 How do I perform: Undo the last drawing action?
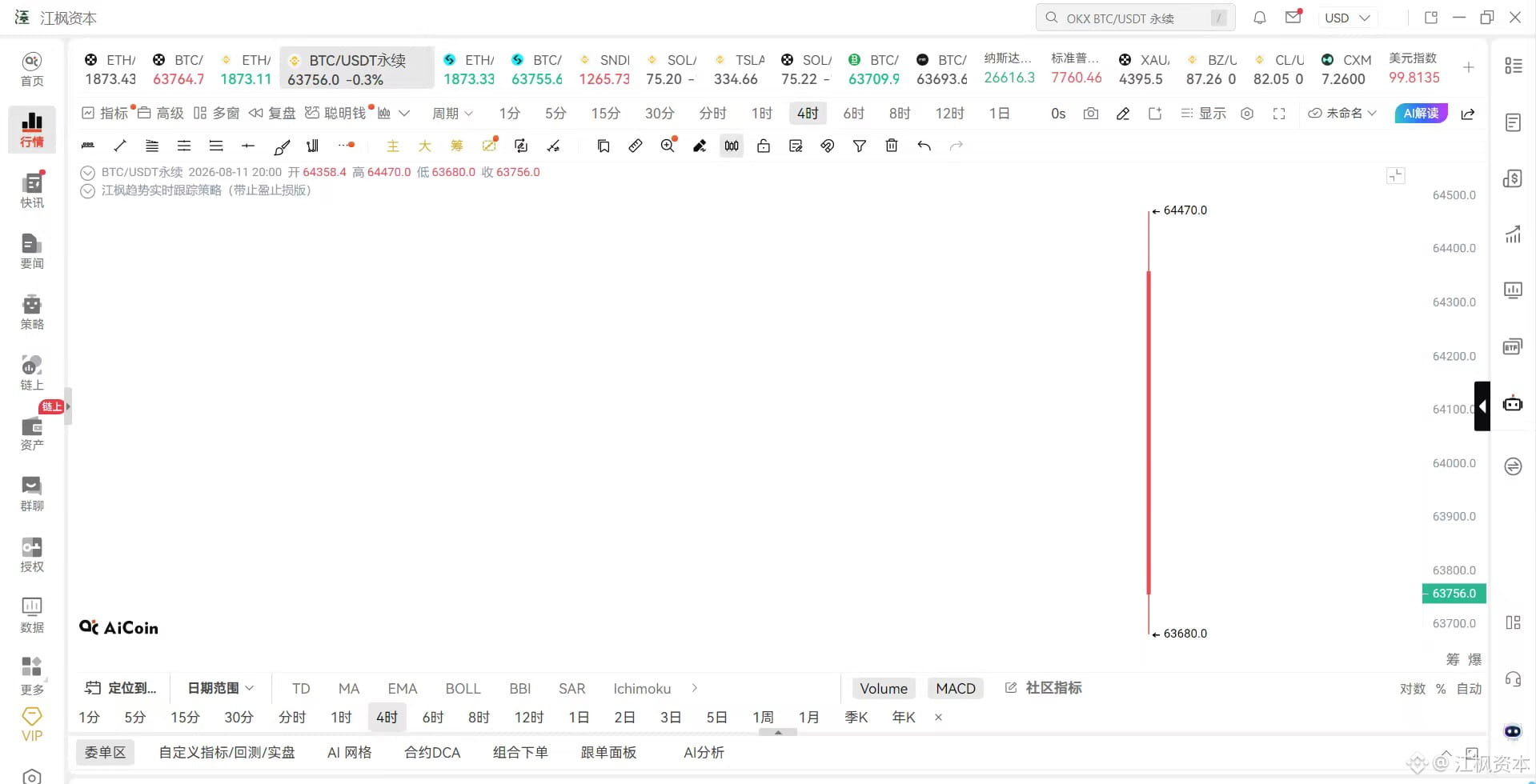click(924, 146)
